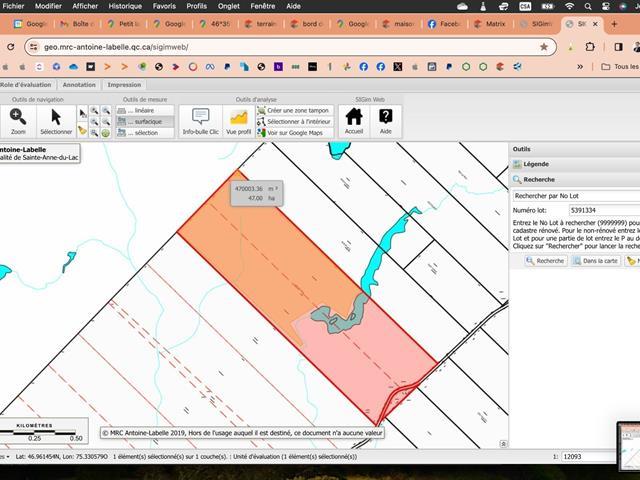Toggle the sélection measurement tool

(x=144, y=132)
